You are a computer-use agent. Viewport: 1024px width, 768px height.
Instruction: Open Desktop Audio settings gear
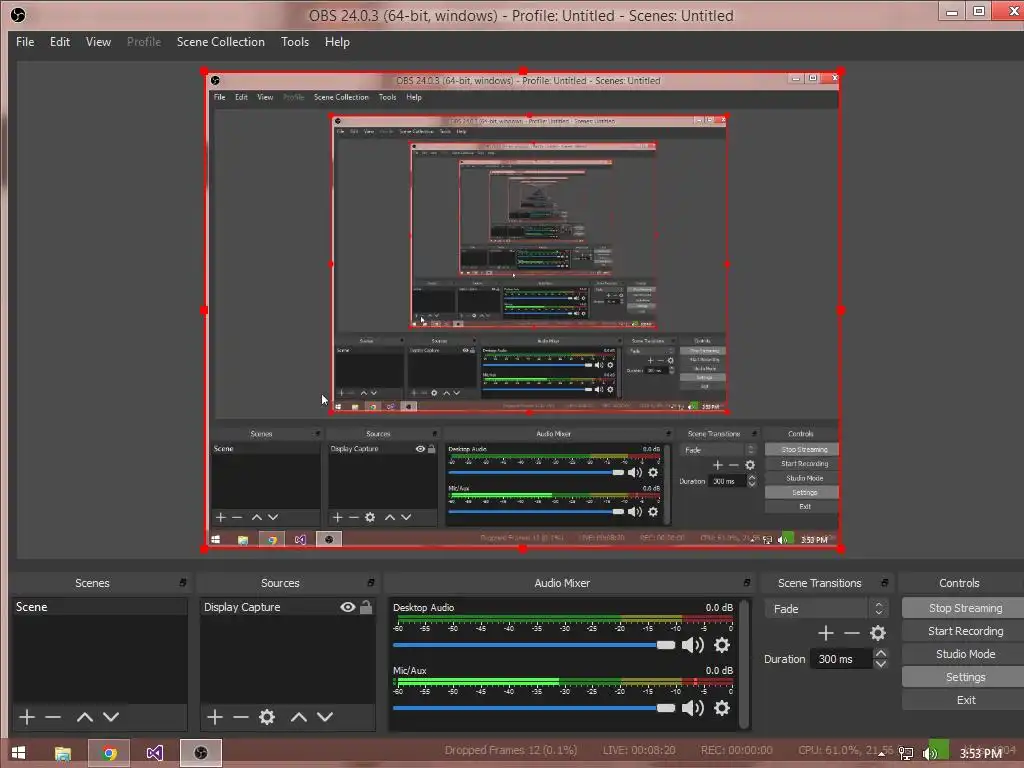[x=722, y=645]
